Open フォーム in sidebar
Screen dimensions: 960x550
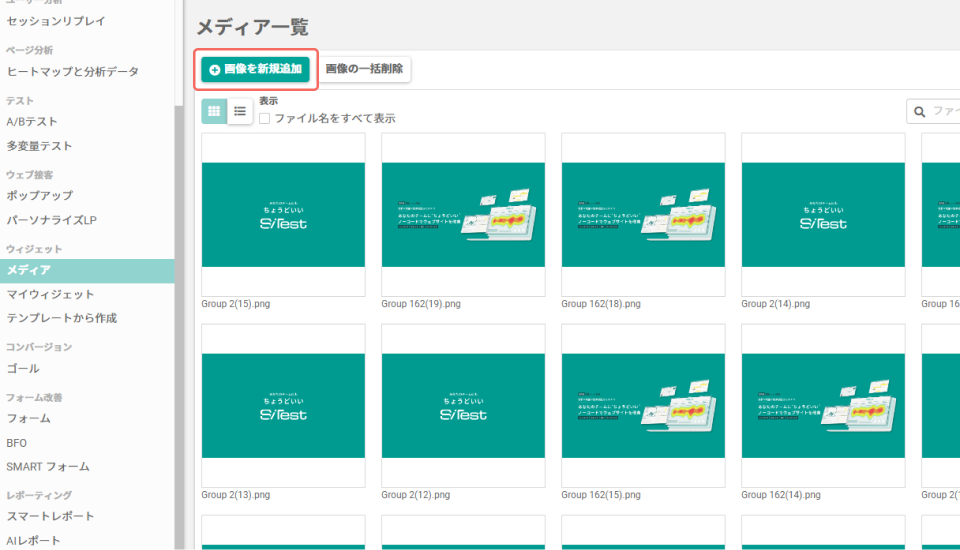point(28,418)
